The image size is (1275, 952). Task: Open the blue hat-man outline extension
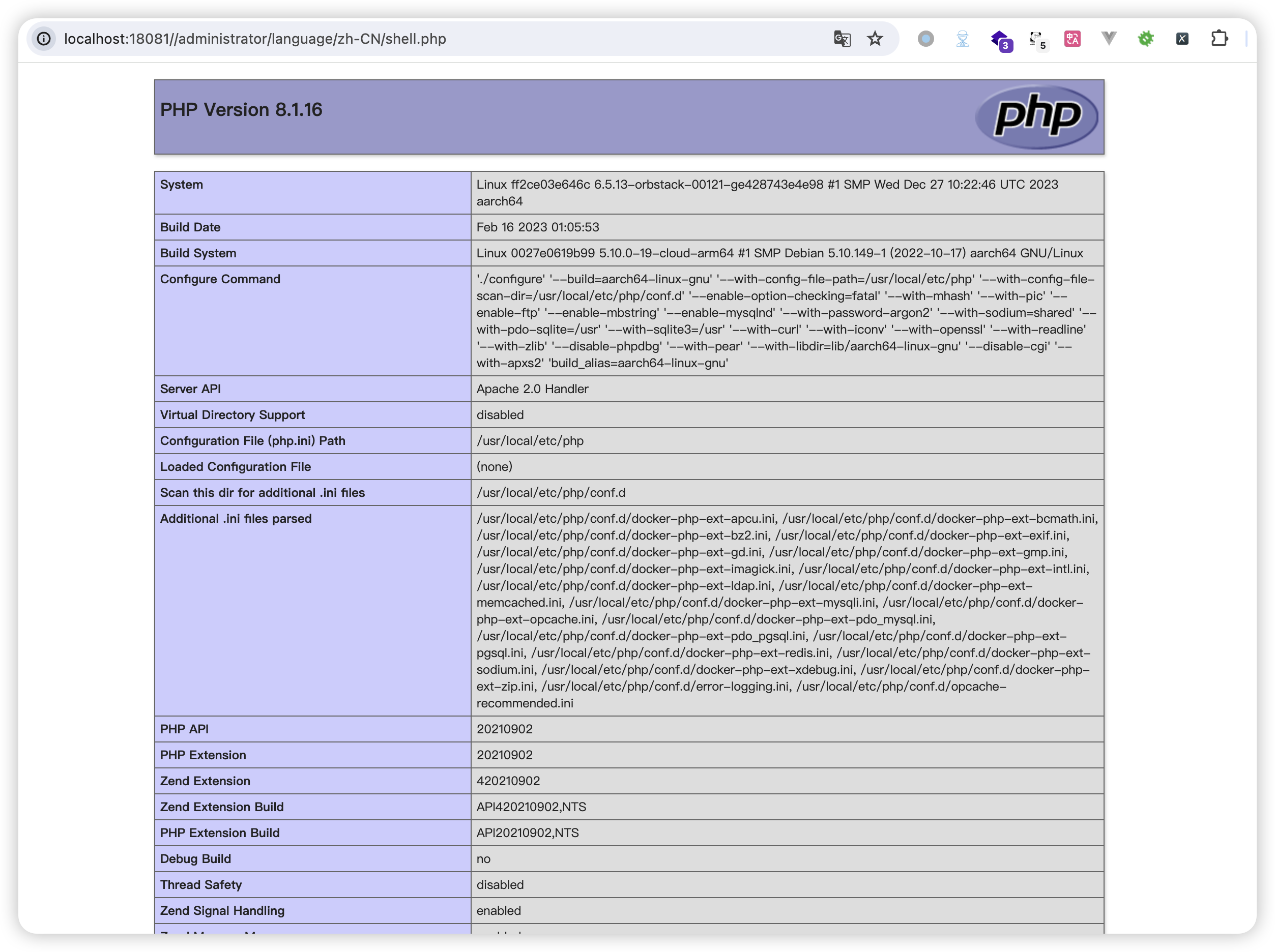point(962,39)
